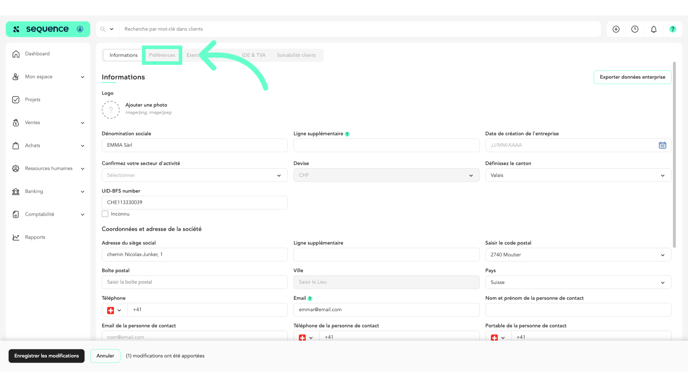Click the Banking sidebar icon
688x387 pixels.
(x=16, y=192)
